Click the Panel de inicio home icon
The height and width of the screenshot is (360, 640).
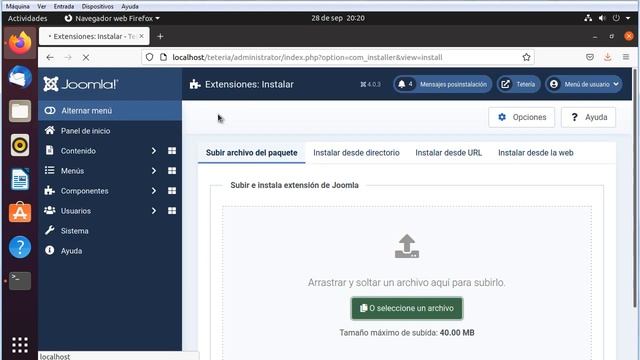(x=49, y=130)
